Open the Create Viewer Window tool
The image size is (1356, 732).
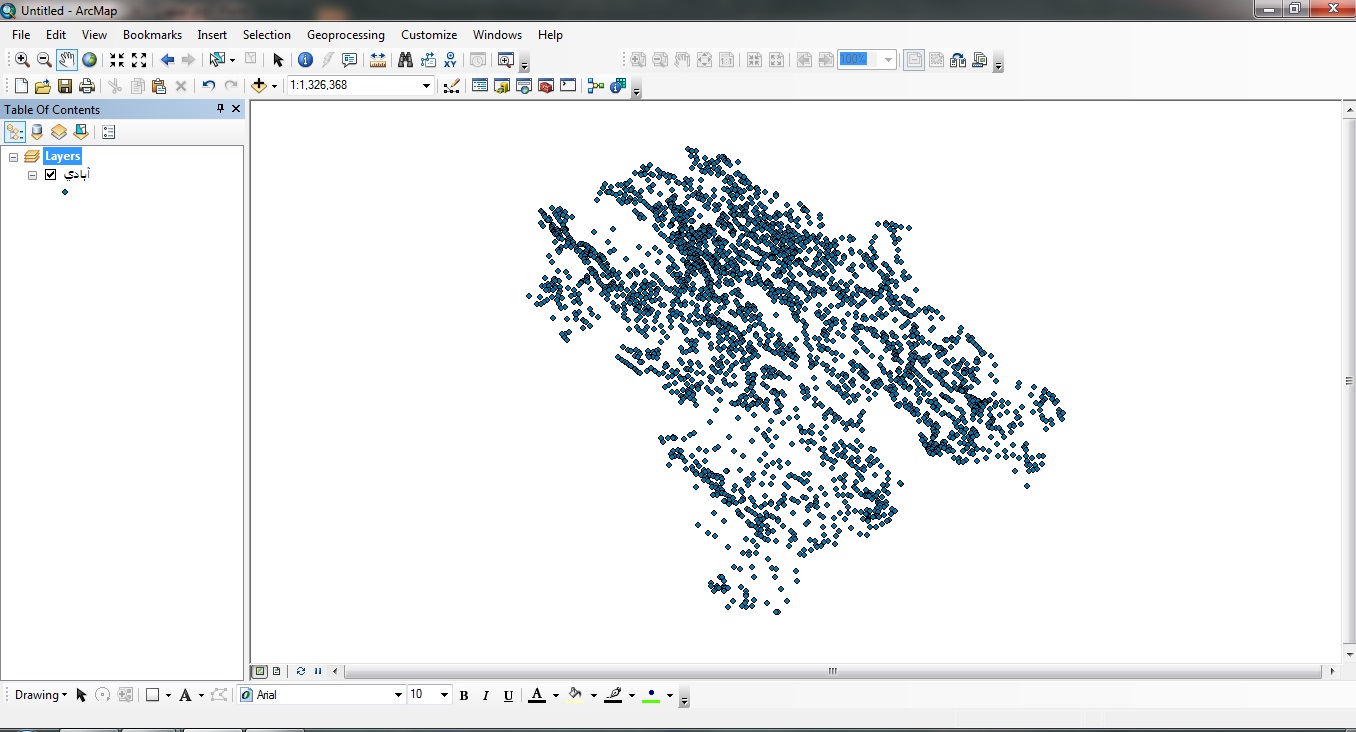pos(506,60)
